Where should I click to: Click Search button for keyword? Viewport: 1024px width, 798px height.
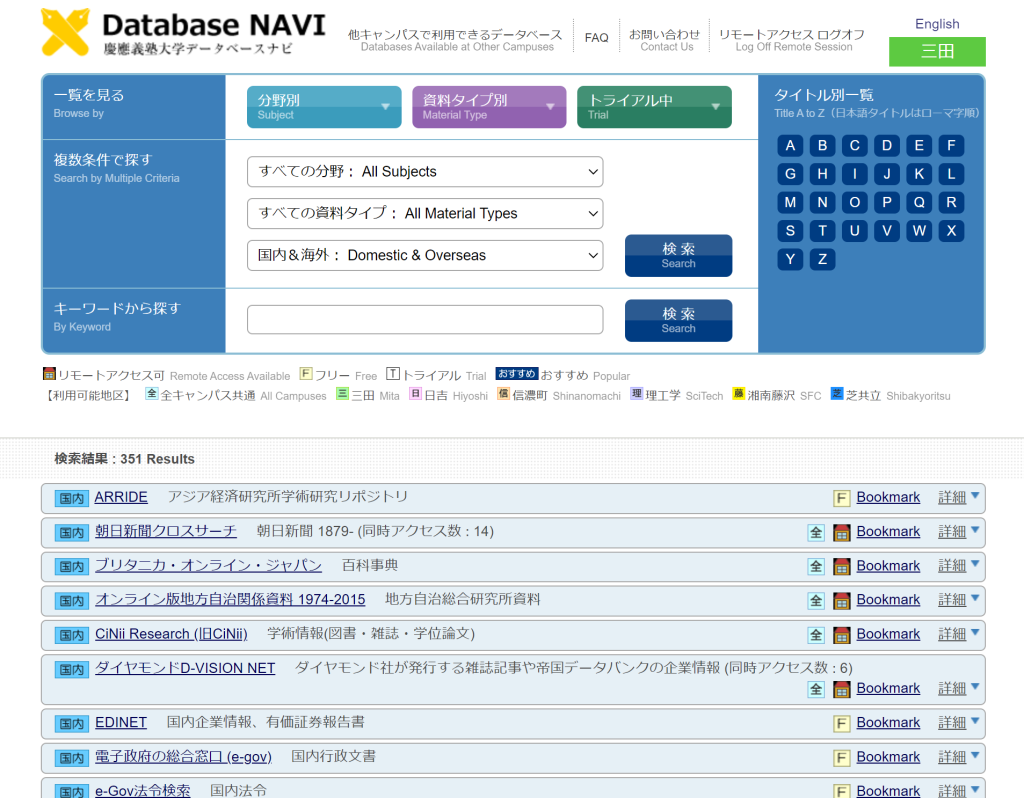pyautogui.click(x=679, y=321)
